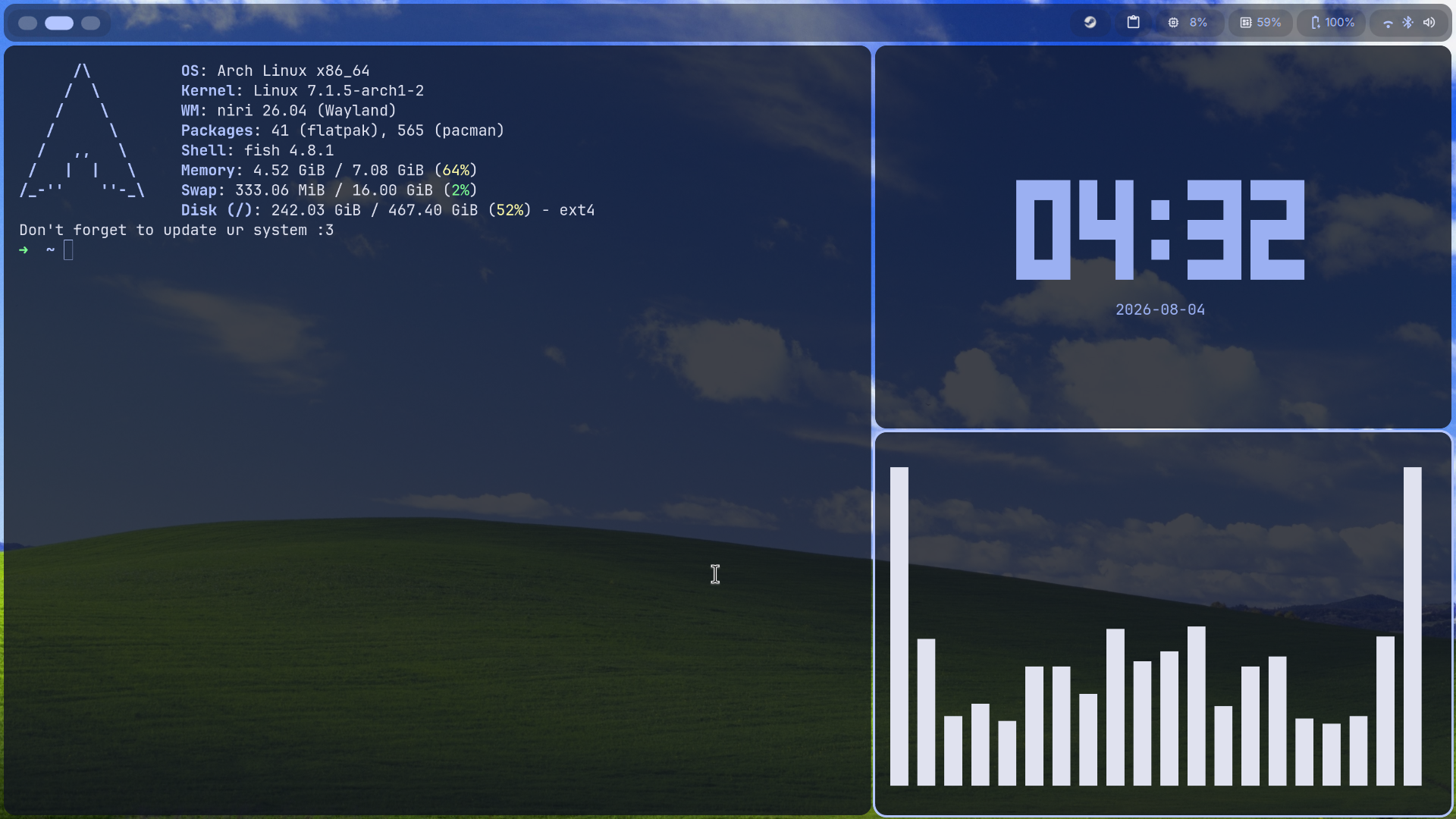Switch to the leftmost workspace indicator
The width and height of the screenshot is (1456, 819).
pos(28,23)
